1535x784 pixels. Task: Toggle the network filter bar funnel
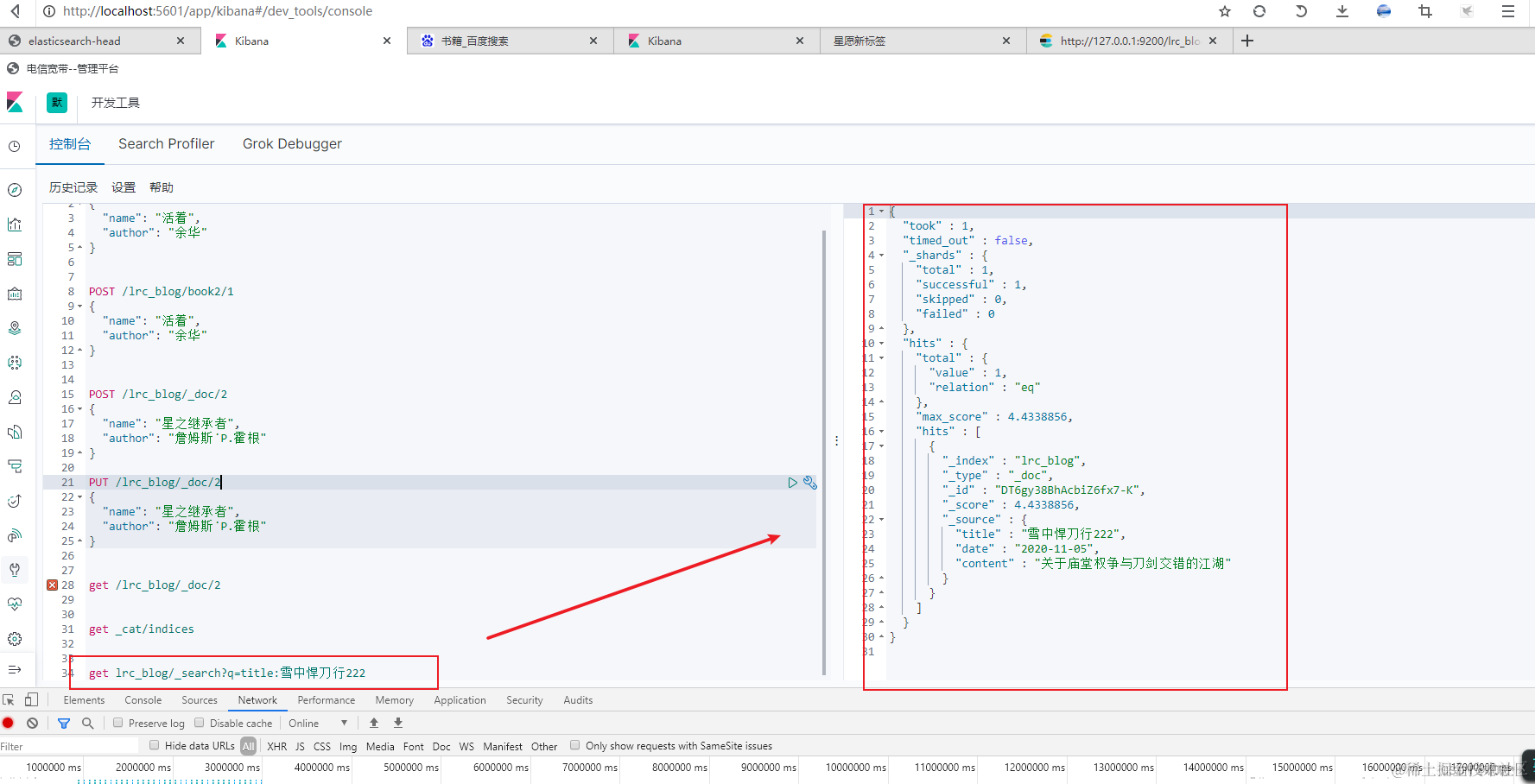tap(64, 724)
